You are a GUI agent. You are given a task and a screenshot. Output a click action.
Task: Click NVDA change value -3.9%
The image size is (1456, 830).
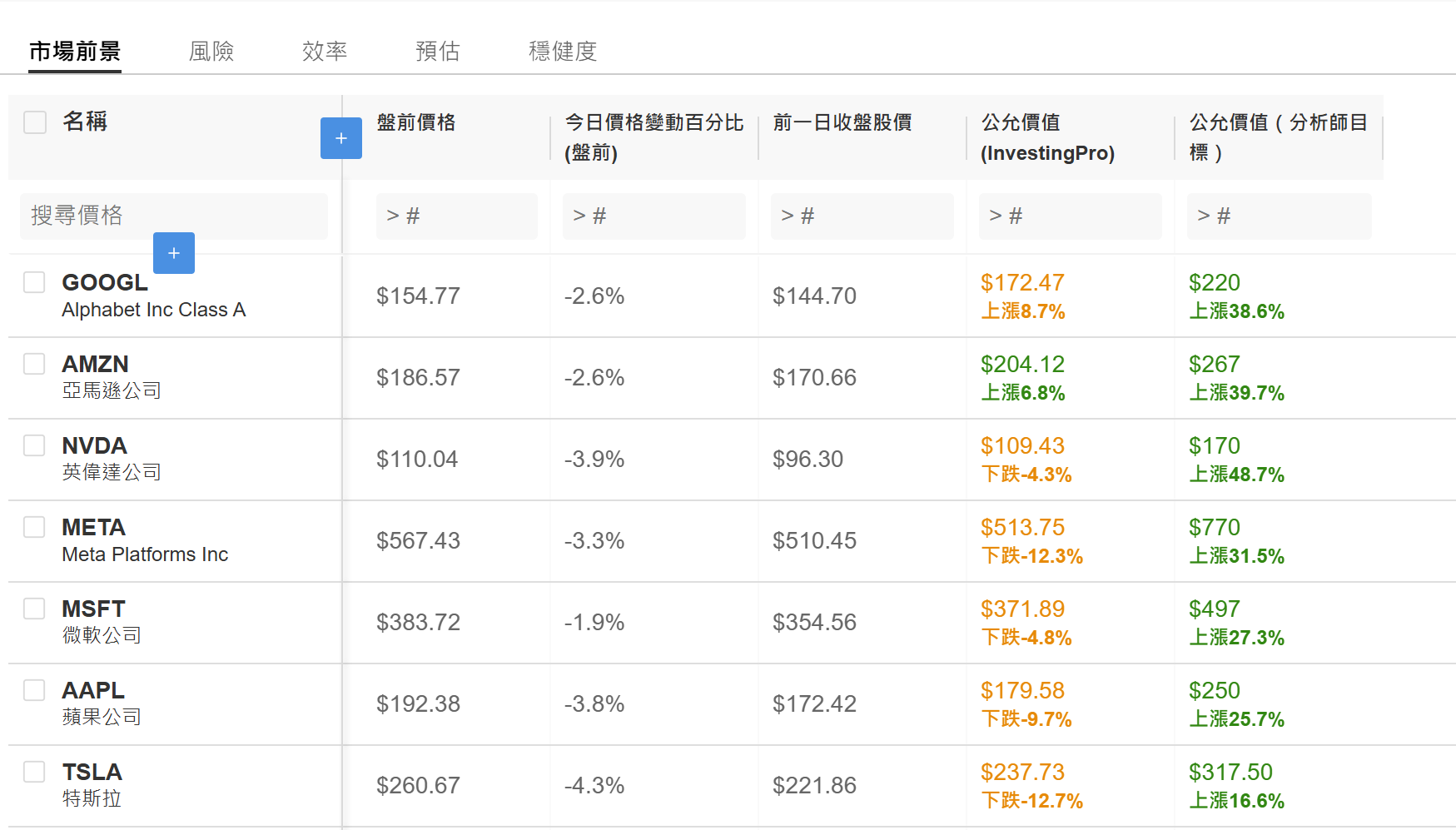(594, 459)
